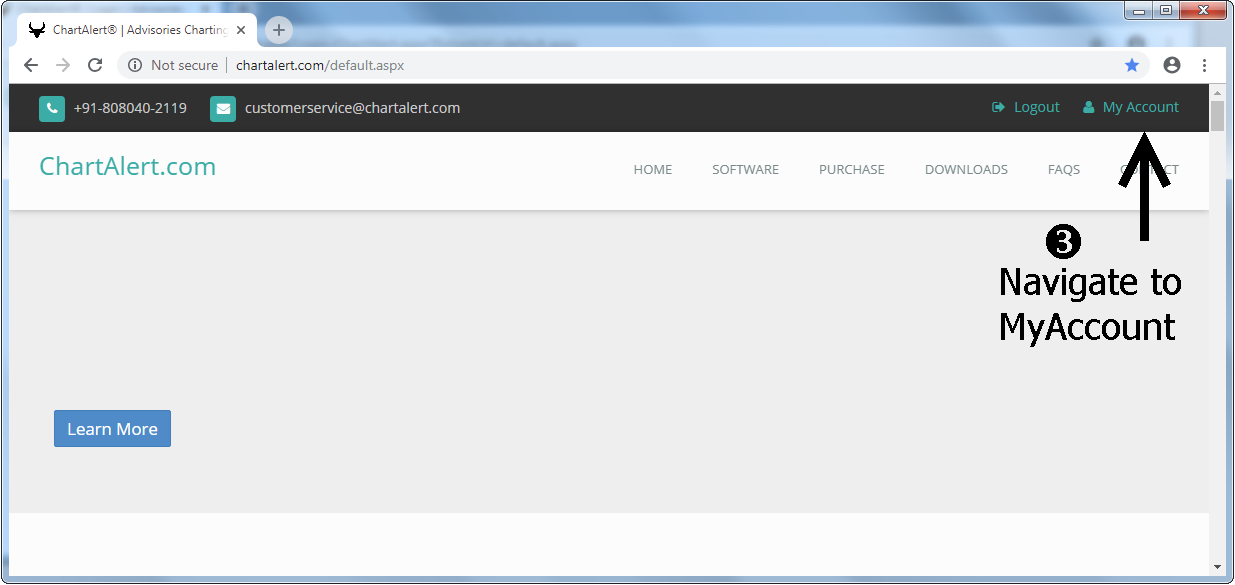This screenshot has width=1235, height=585.
Task: Open the My Account link
Action: pos(1131,107)
